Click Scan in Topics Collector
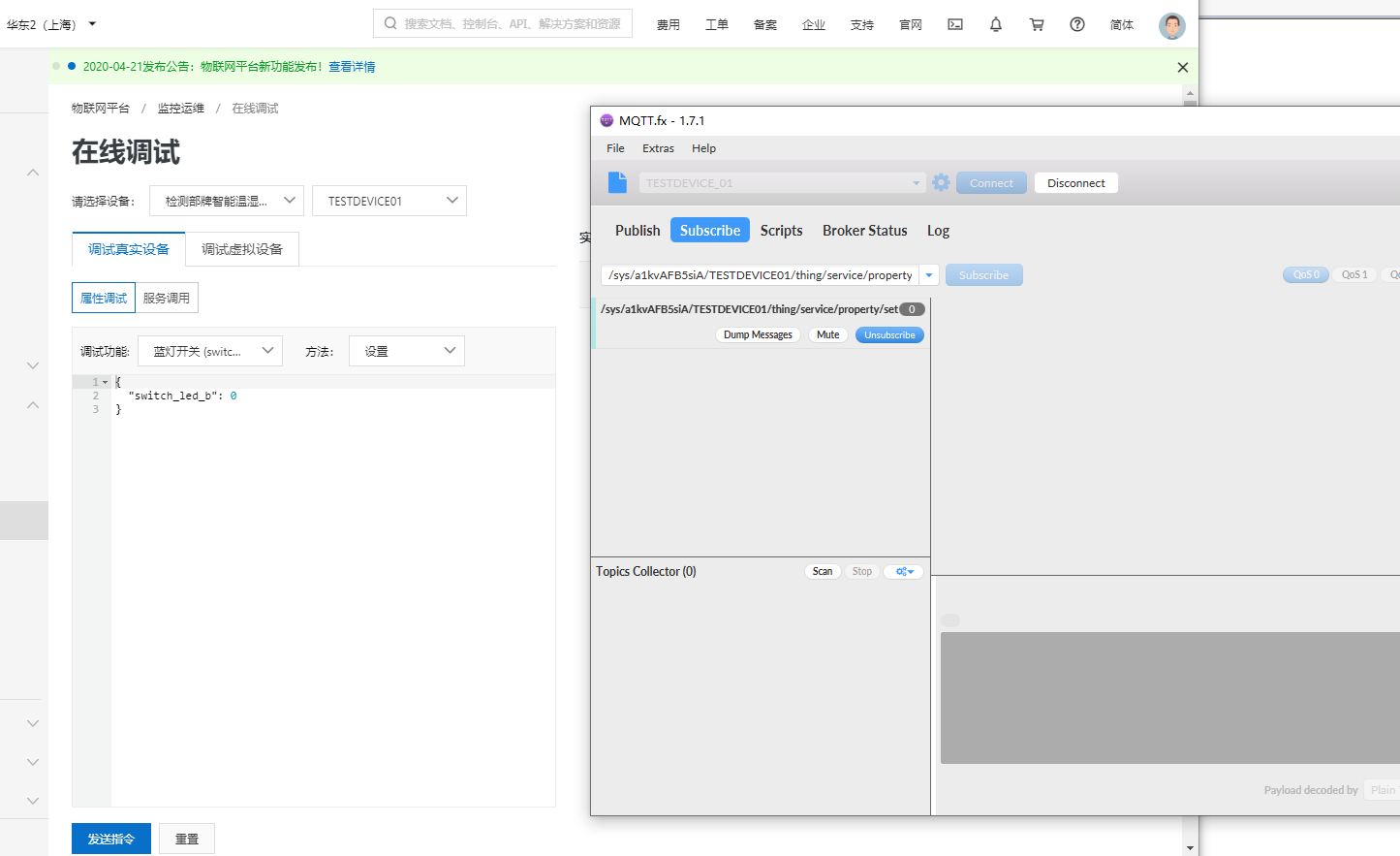The width and height of the screenshot is (1400, 856). 823,571
